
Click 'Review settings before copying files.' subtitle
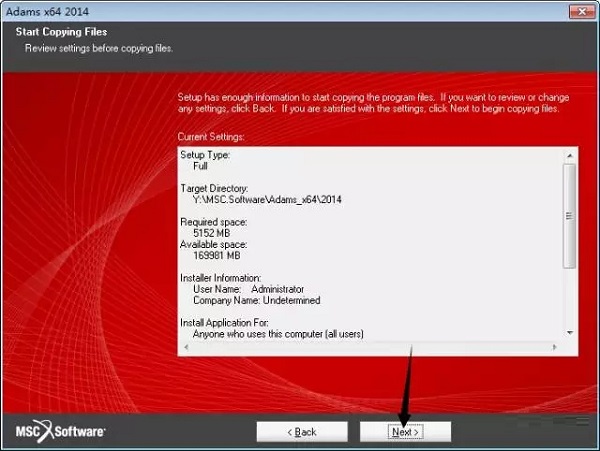99,48
